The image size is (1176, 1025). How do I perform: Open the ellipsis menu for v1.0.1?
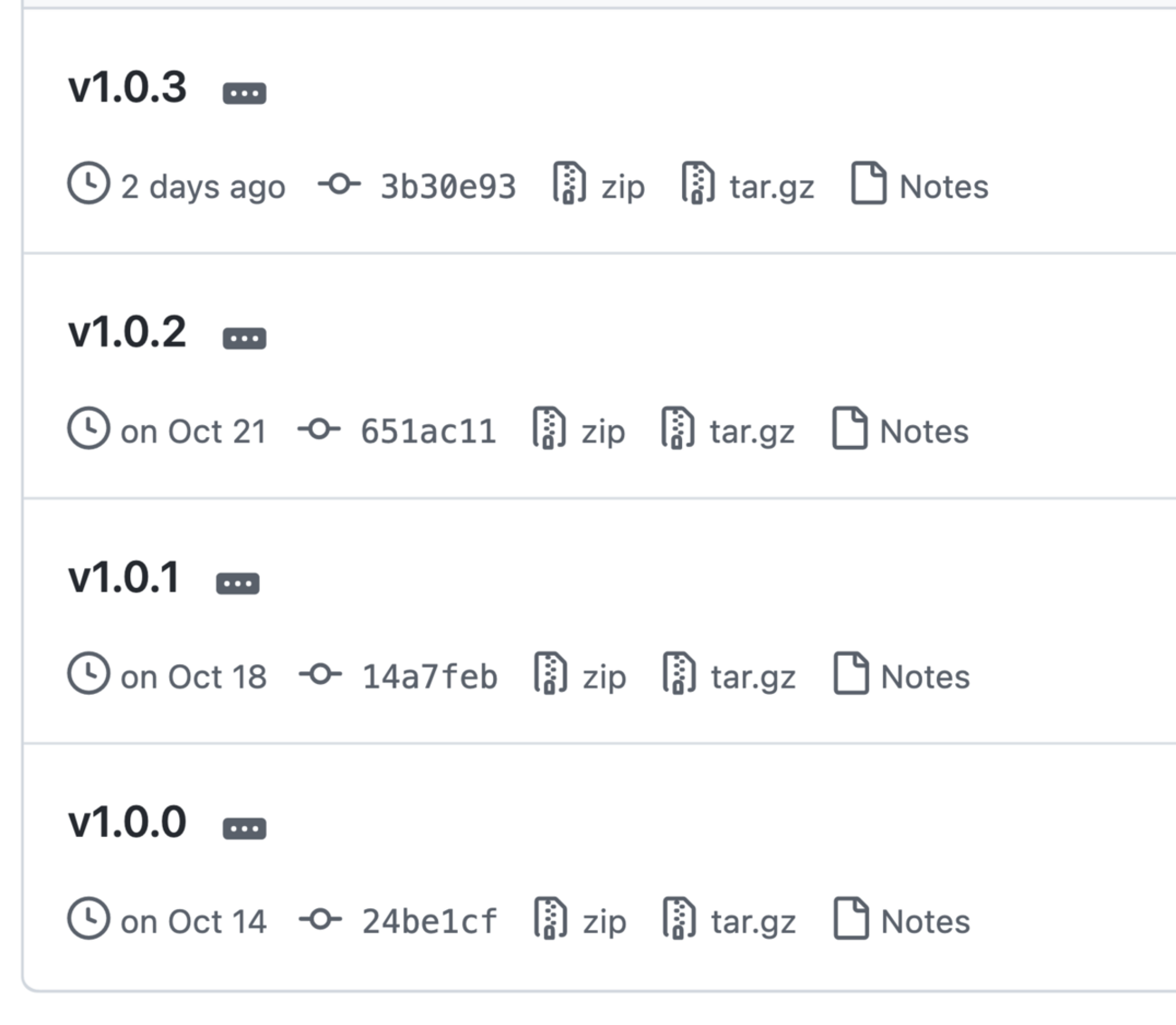(x=237, y=582)
